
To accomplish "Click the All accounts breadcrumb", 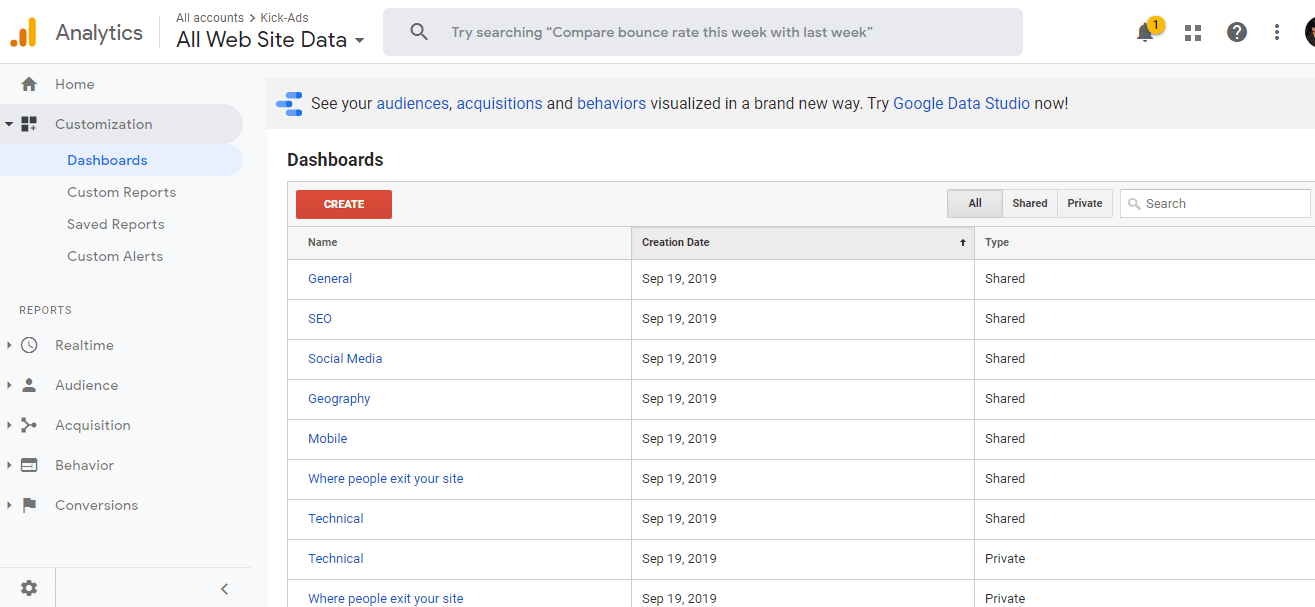I will point(210,18).
